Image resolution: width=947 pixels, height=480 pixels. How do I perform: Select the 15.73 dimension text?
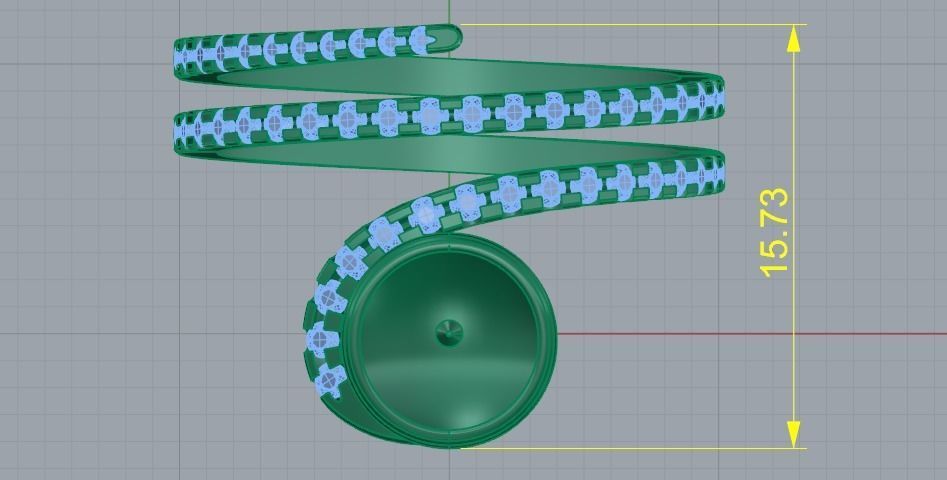coord(775,233)
